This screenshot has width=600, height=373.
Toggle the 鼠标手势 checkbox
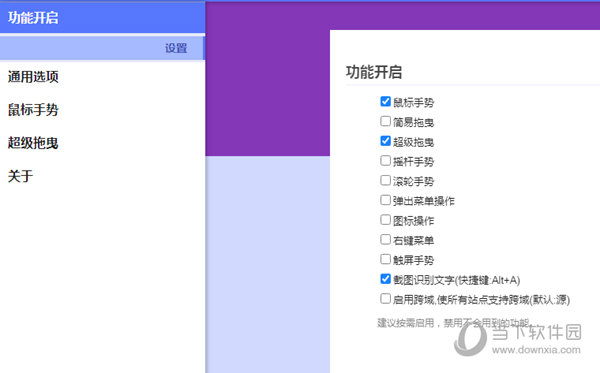pos(385,101)
